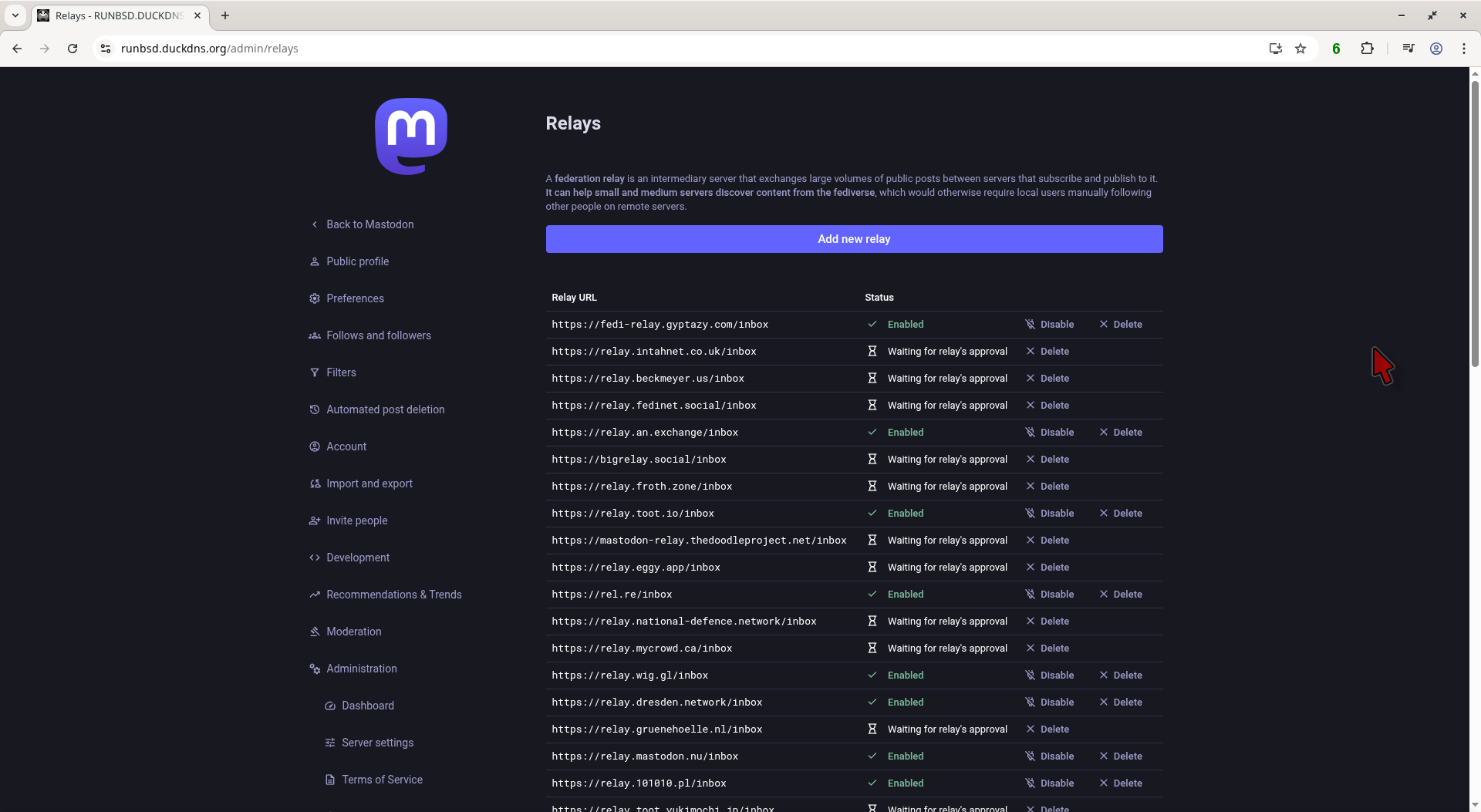The height and width of the screenshot is (812, 1481).
Task: Delete the relay.101010.pl relay
Action: (1121, 783)
